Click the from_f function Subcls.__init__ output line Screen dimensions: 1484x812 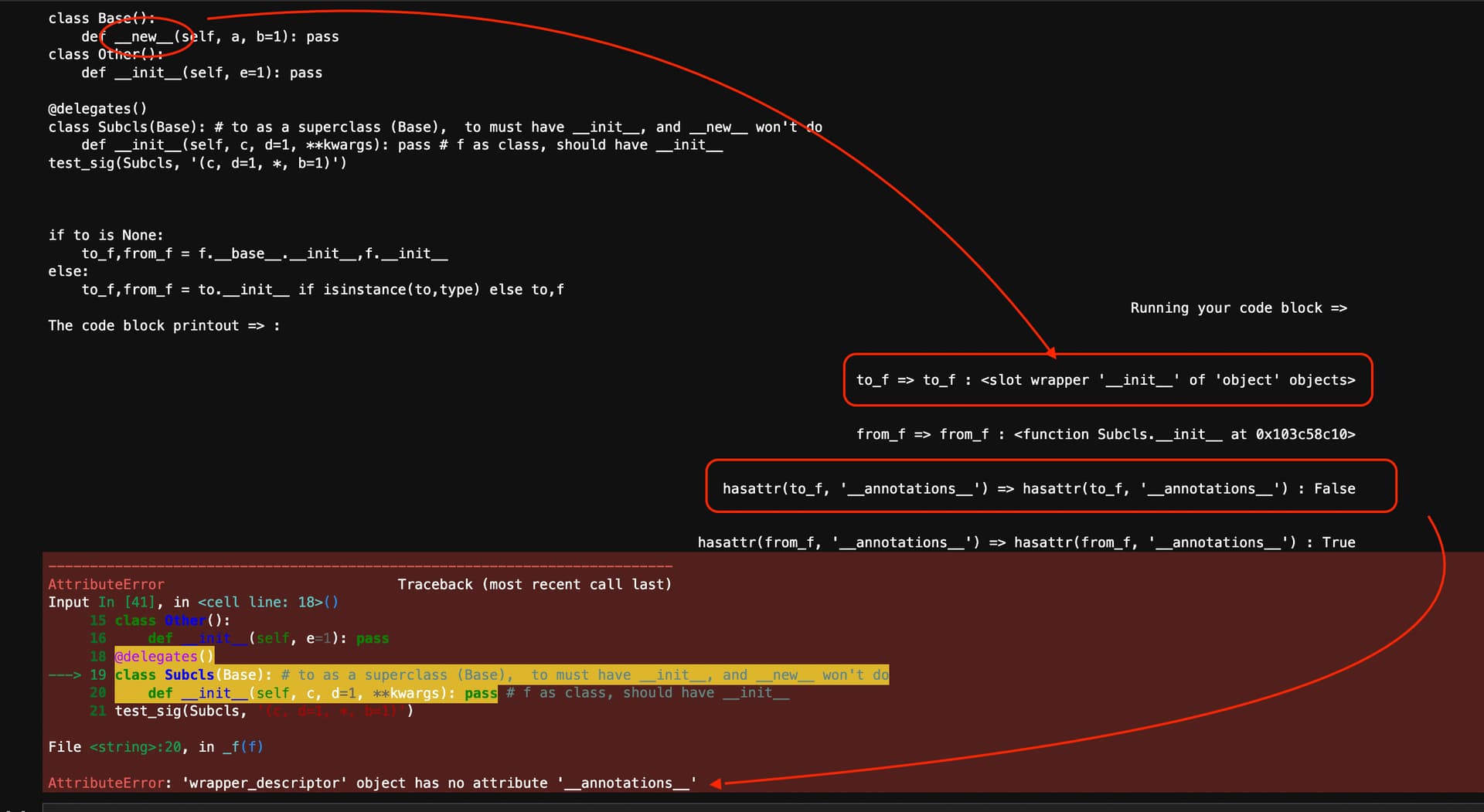[1105, 434]
